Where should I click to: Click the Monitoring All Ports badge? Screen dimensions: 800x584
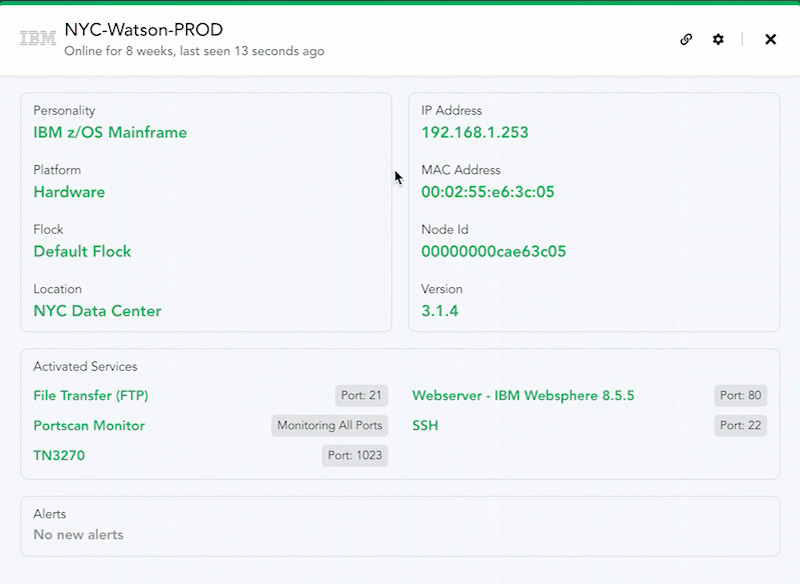click(x=330, y=425)
